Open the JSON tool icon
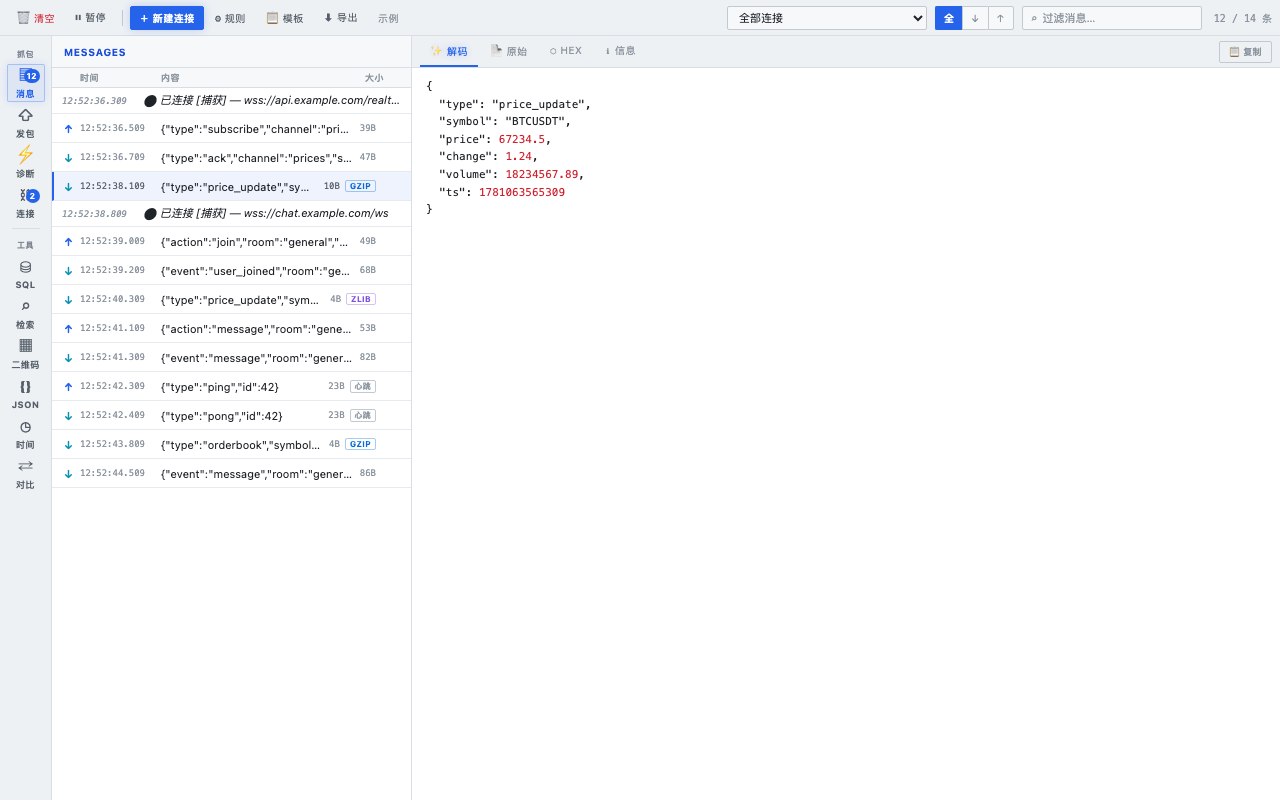The height and width of the screenshot is (800, 1280). [26, 394]
